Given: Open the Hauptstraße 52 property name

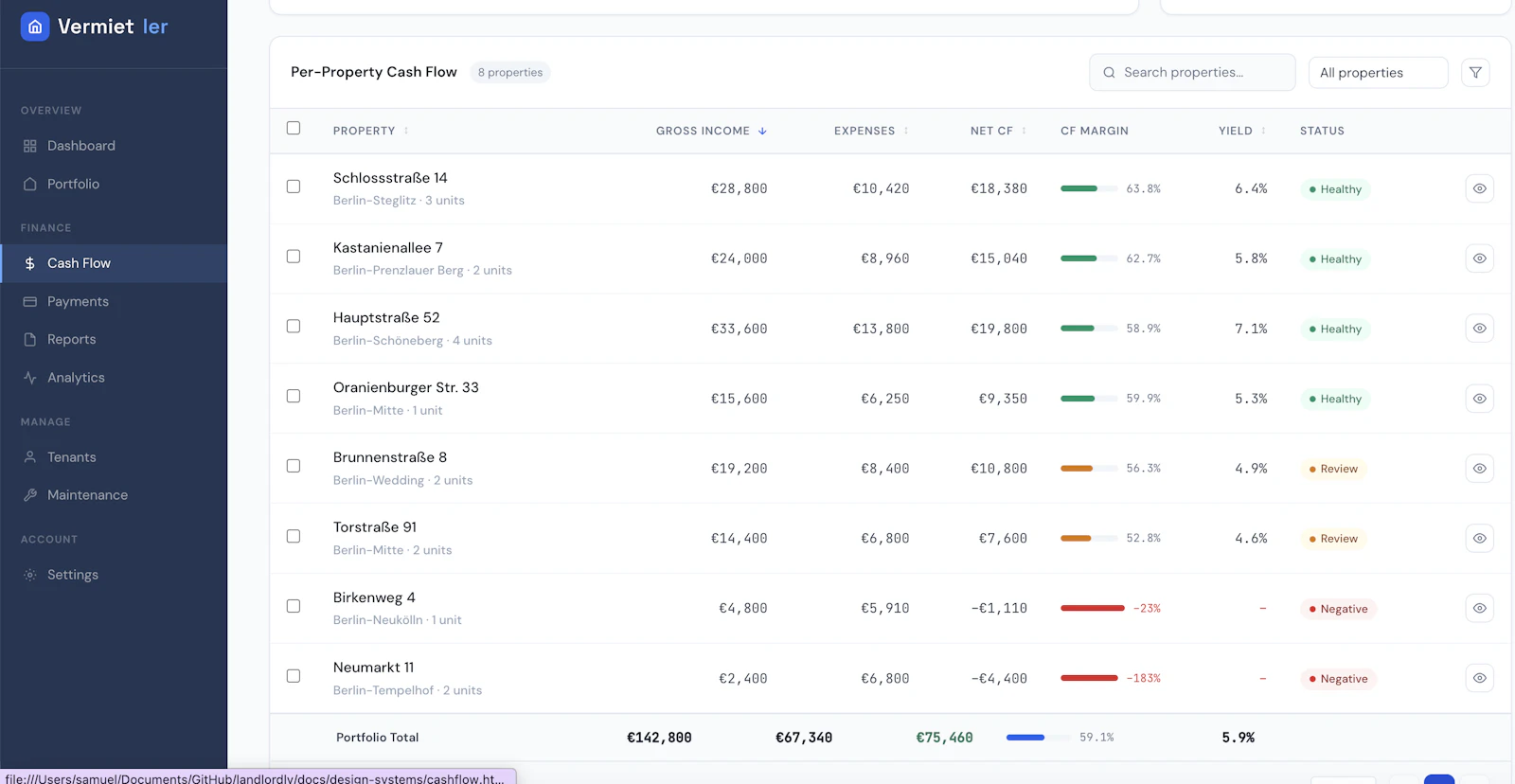Looking at the screenshot, I should tap(386, 318).
